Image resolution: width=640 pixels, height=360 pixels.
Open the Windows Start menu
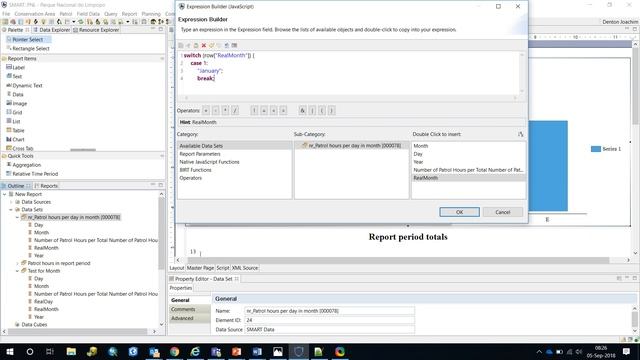point(10,351)
